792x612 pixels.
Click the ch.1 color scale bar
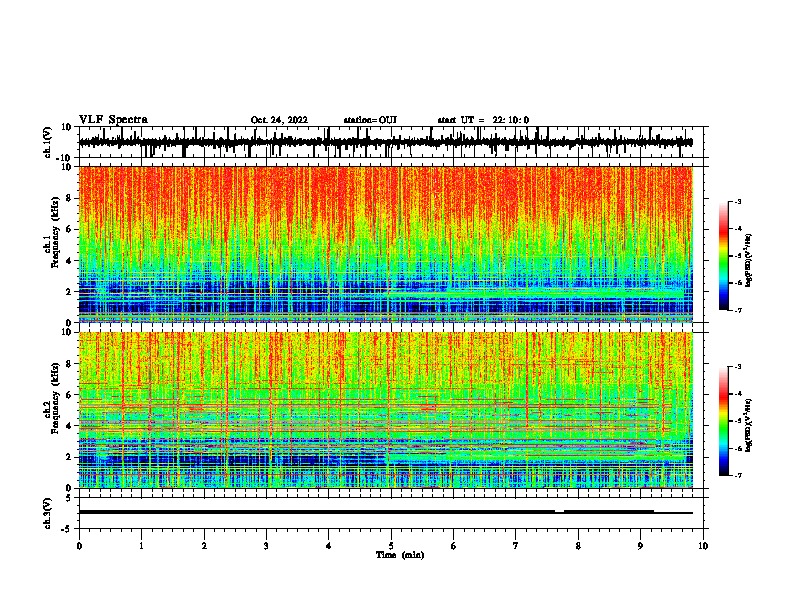click(723, 256)
